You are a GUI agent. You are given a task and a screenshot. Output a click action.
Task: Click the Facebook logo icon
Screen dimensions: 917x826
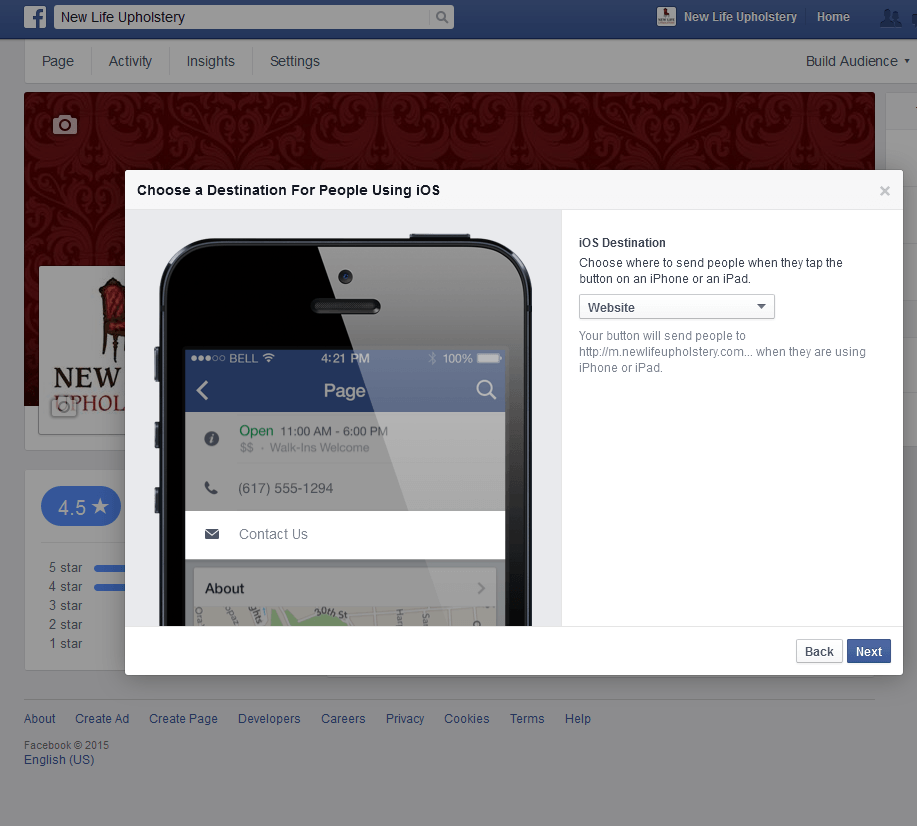pyautogui.click(x=35, y=17)
